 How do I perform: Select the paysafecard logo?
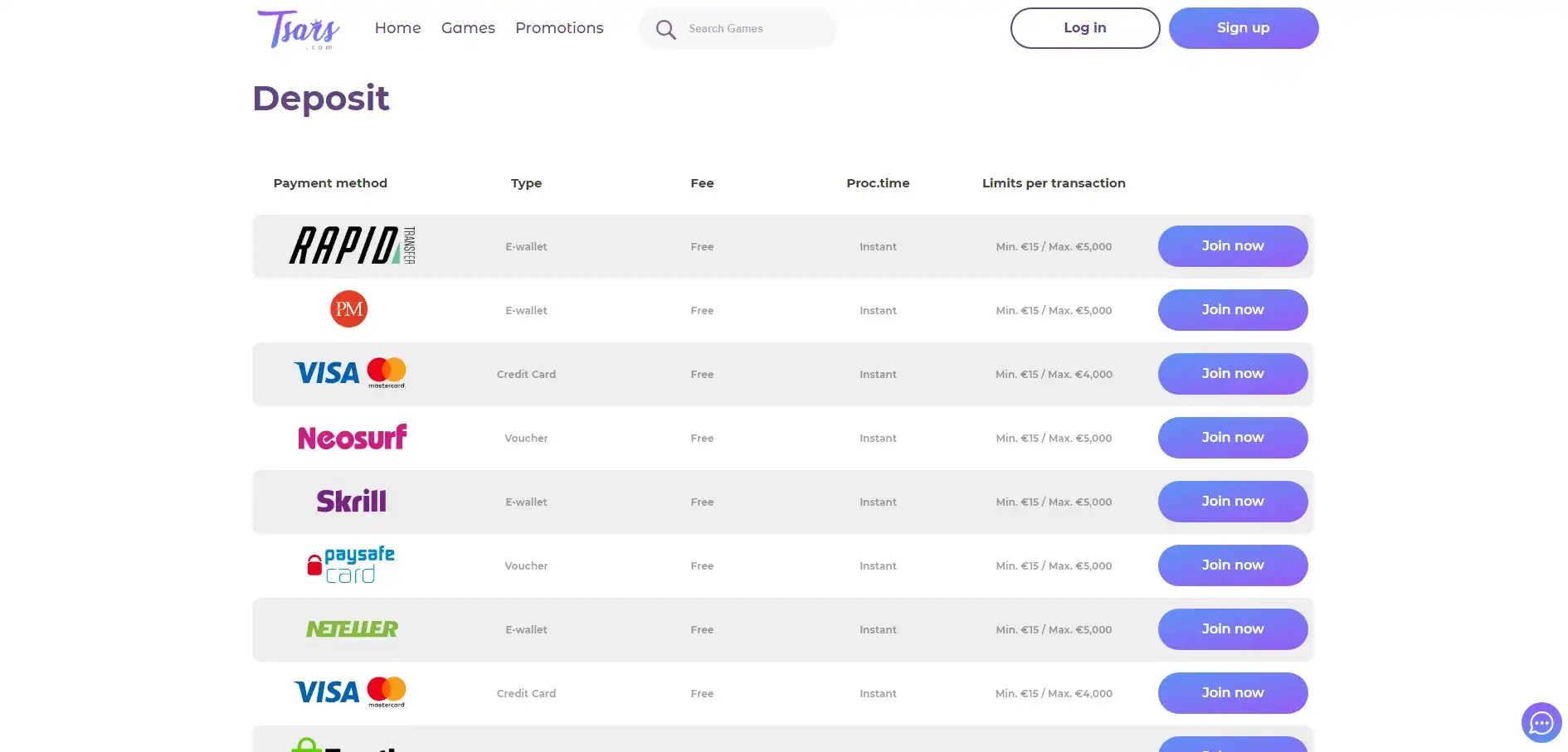point(351,565)
